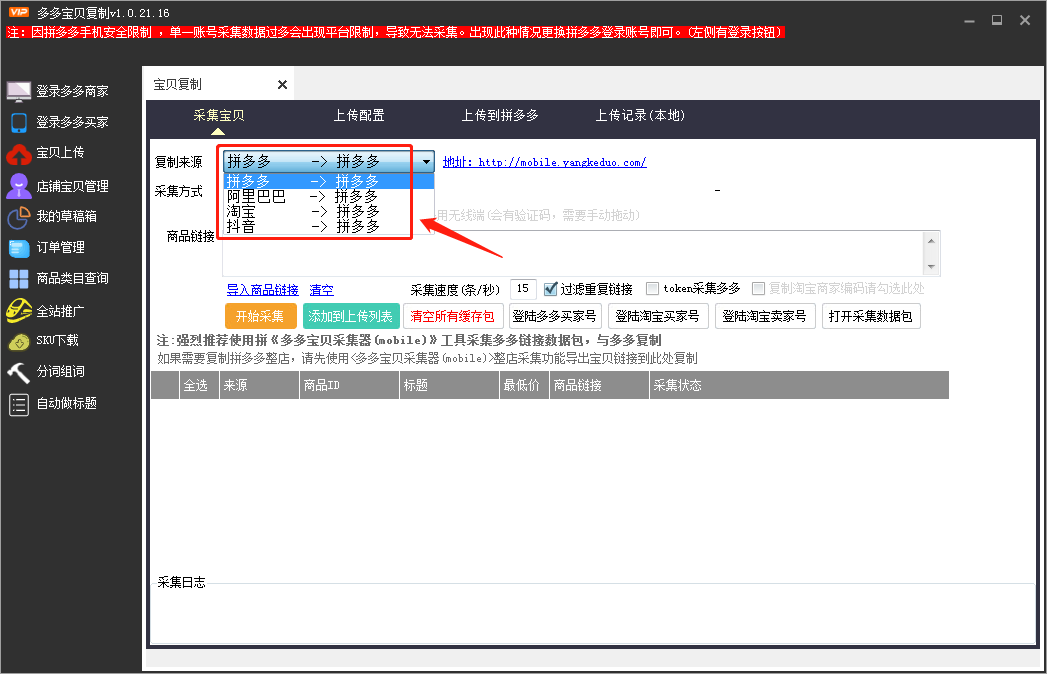1047x674 pixels.
Task: Collapse the 复制来源 dropdown arrow
Action: click(x=425, y=161)
